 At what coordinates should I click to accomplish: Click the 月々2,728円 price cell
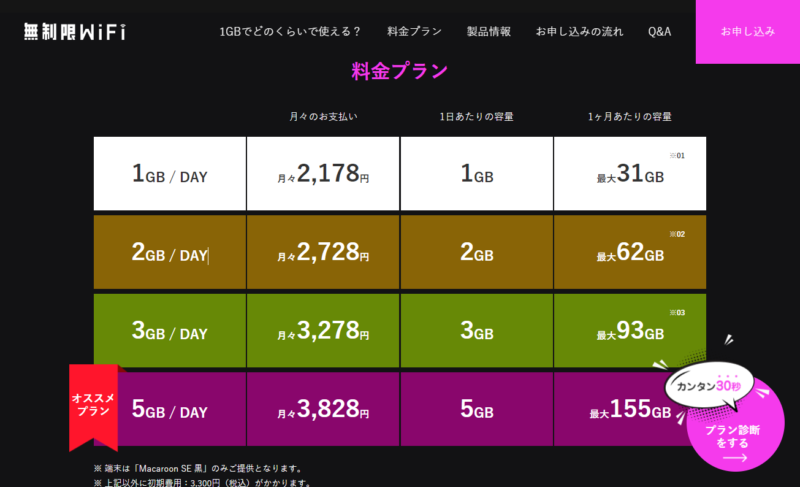[323, 252]
